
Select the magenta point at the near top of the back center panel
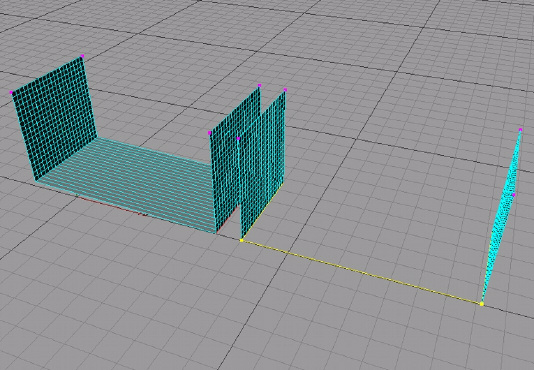coord(210,133)
